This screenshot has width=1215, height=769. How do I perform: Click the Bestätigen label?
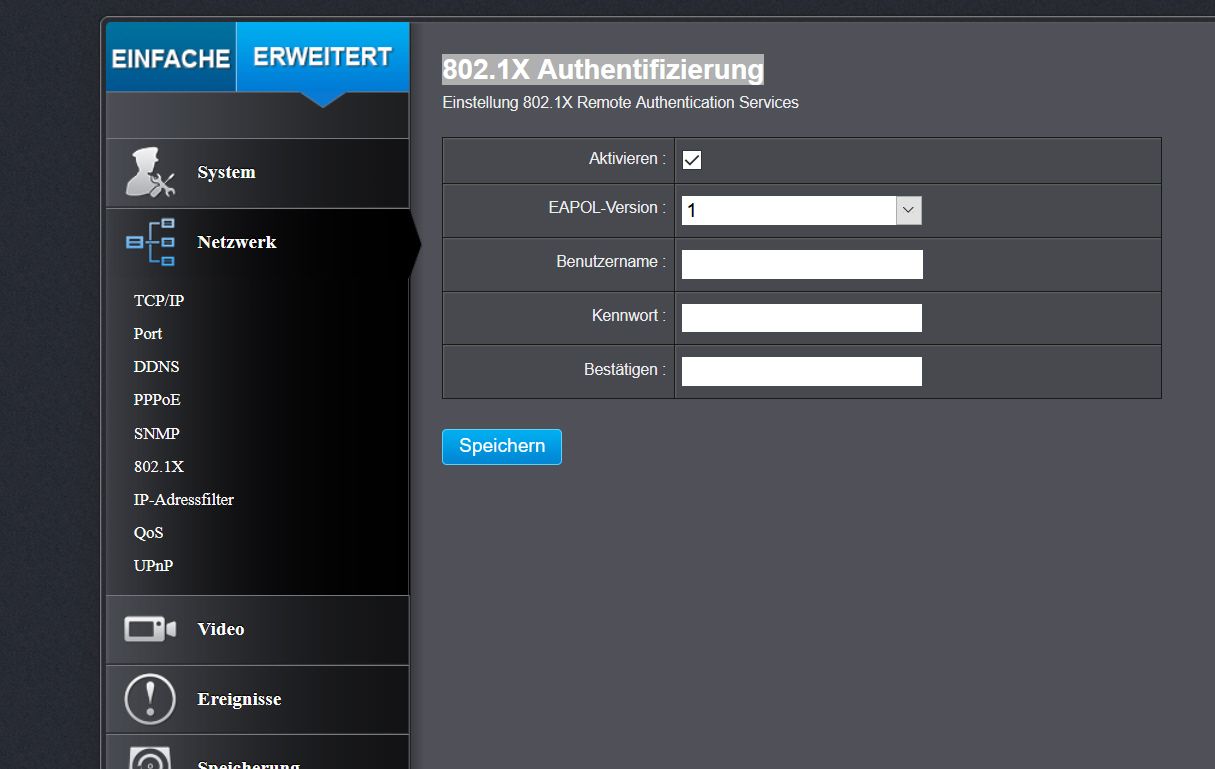click(x=625, y=370)
